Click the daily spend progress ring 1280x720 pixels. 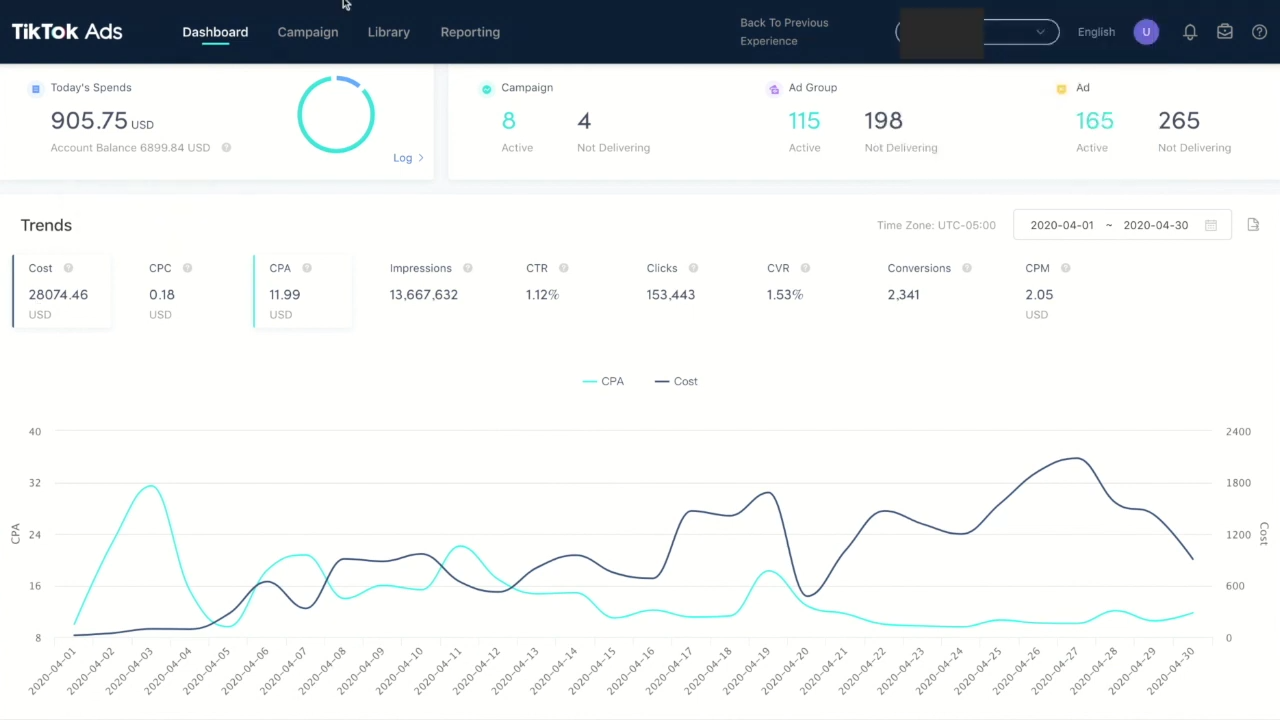click(x=336, y=114)
